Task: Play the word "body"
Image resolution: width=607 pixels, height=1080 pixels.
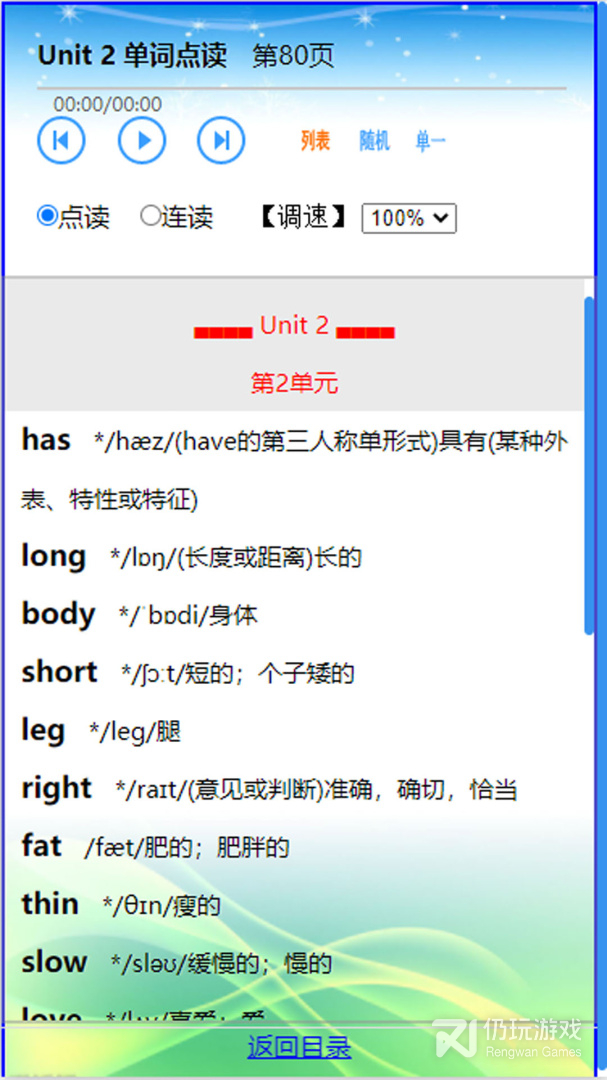Action: (x=58, y=614)
